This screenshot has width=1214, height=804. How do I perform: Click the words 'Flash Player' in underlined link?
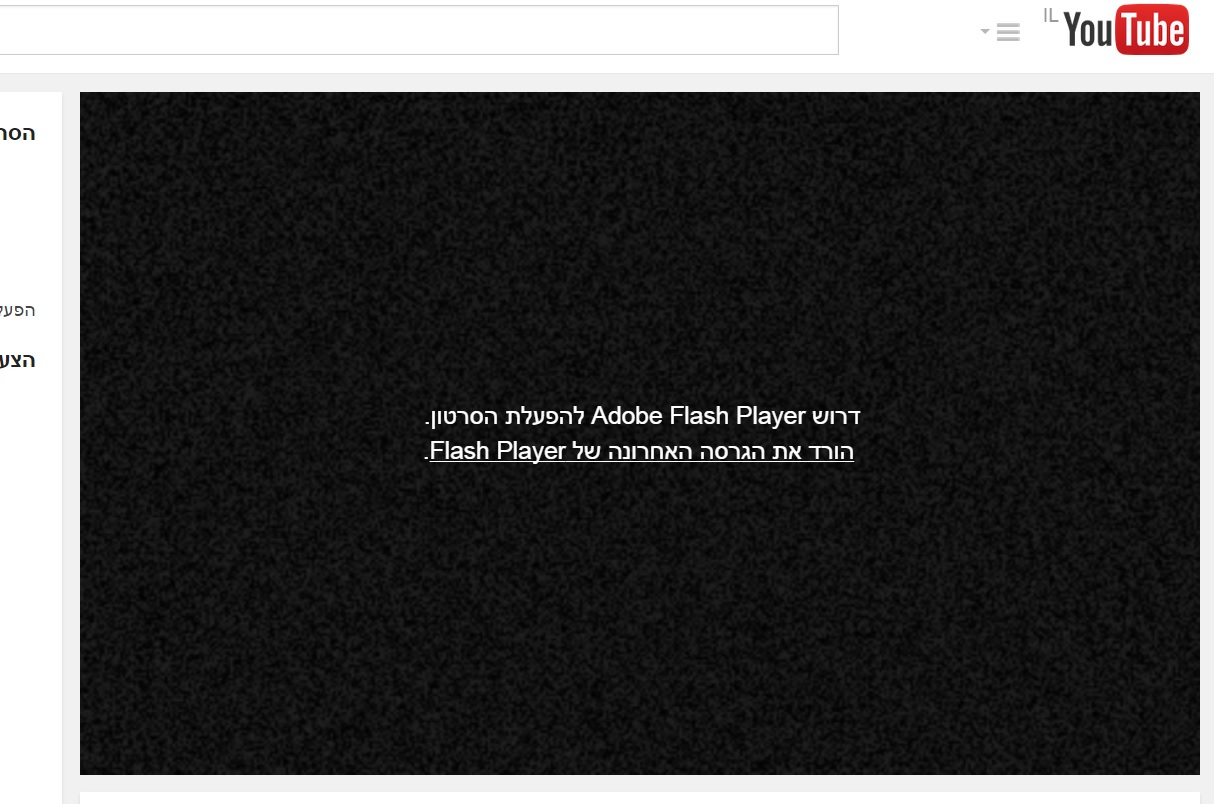click(x=499, y=452)
